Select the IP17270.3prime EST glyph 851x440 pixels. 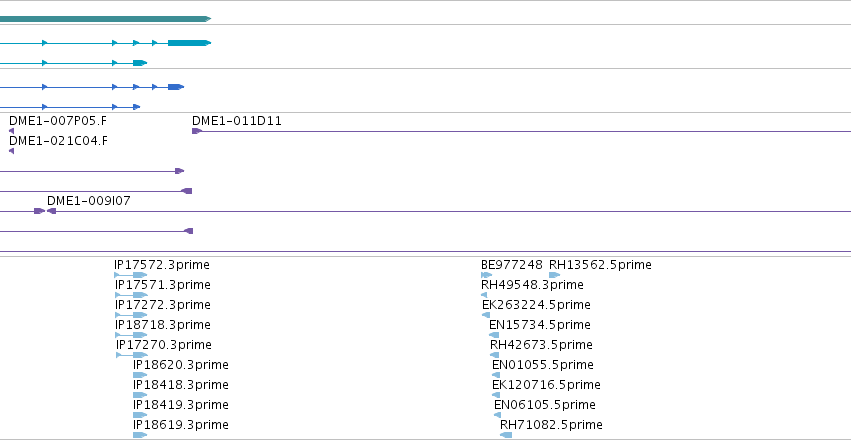point(132,355)
